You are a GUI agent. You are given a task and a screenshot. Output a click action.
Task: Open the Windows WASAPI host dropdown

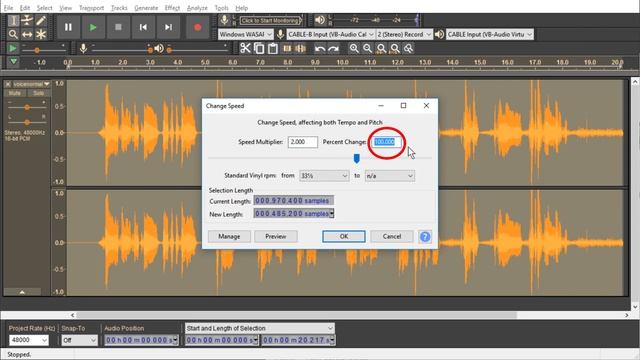[245, 34]
